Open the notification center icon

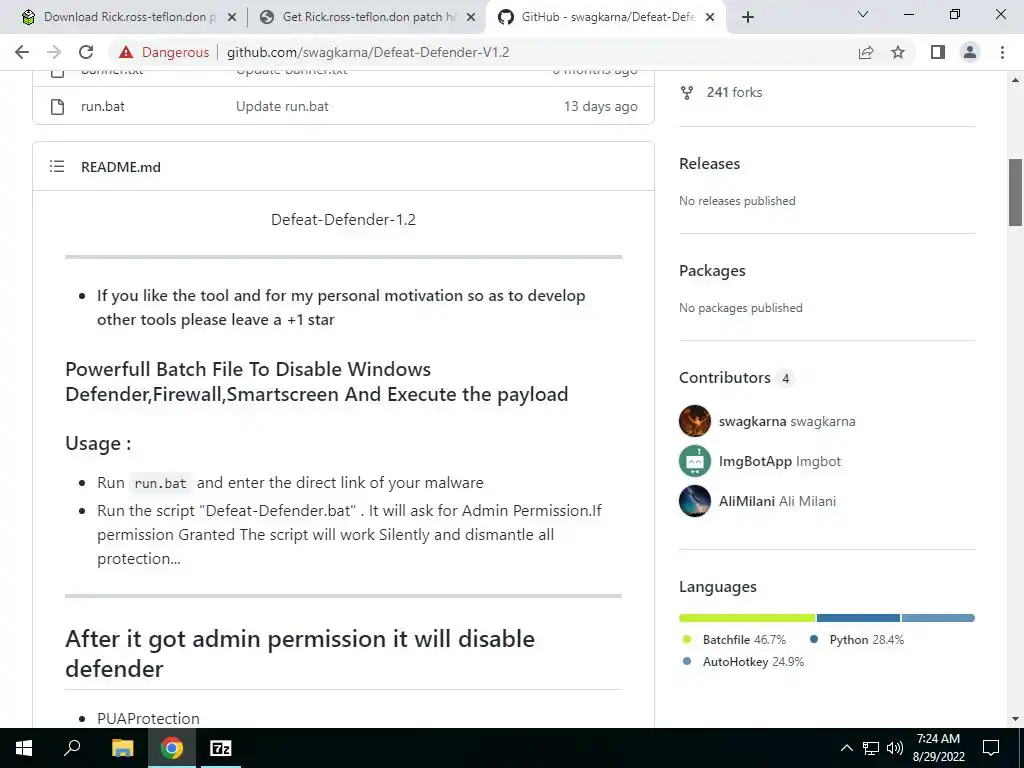click(991, 748)
